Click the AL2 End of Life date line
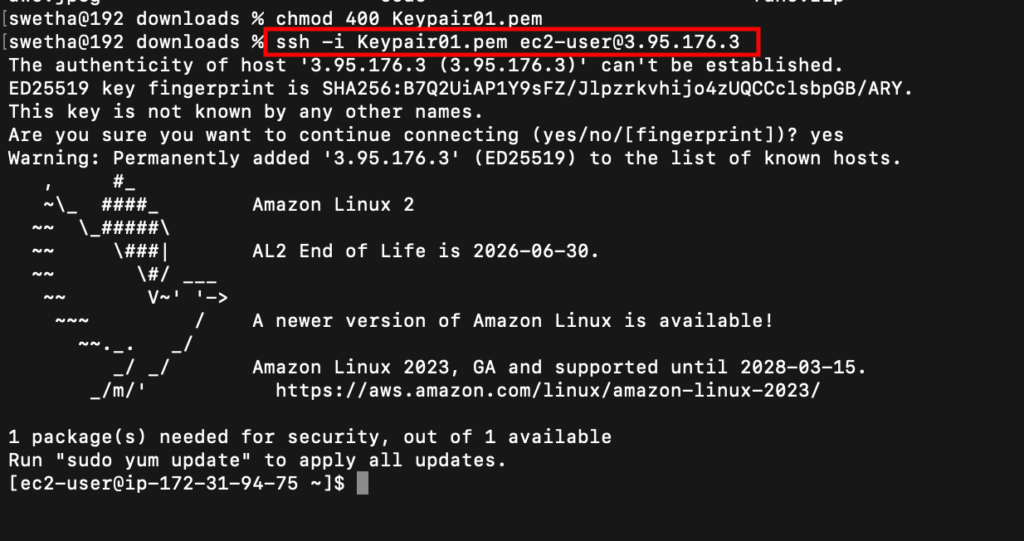Viewport: 1024px width, 541px height. tap(426, 252)
